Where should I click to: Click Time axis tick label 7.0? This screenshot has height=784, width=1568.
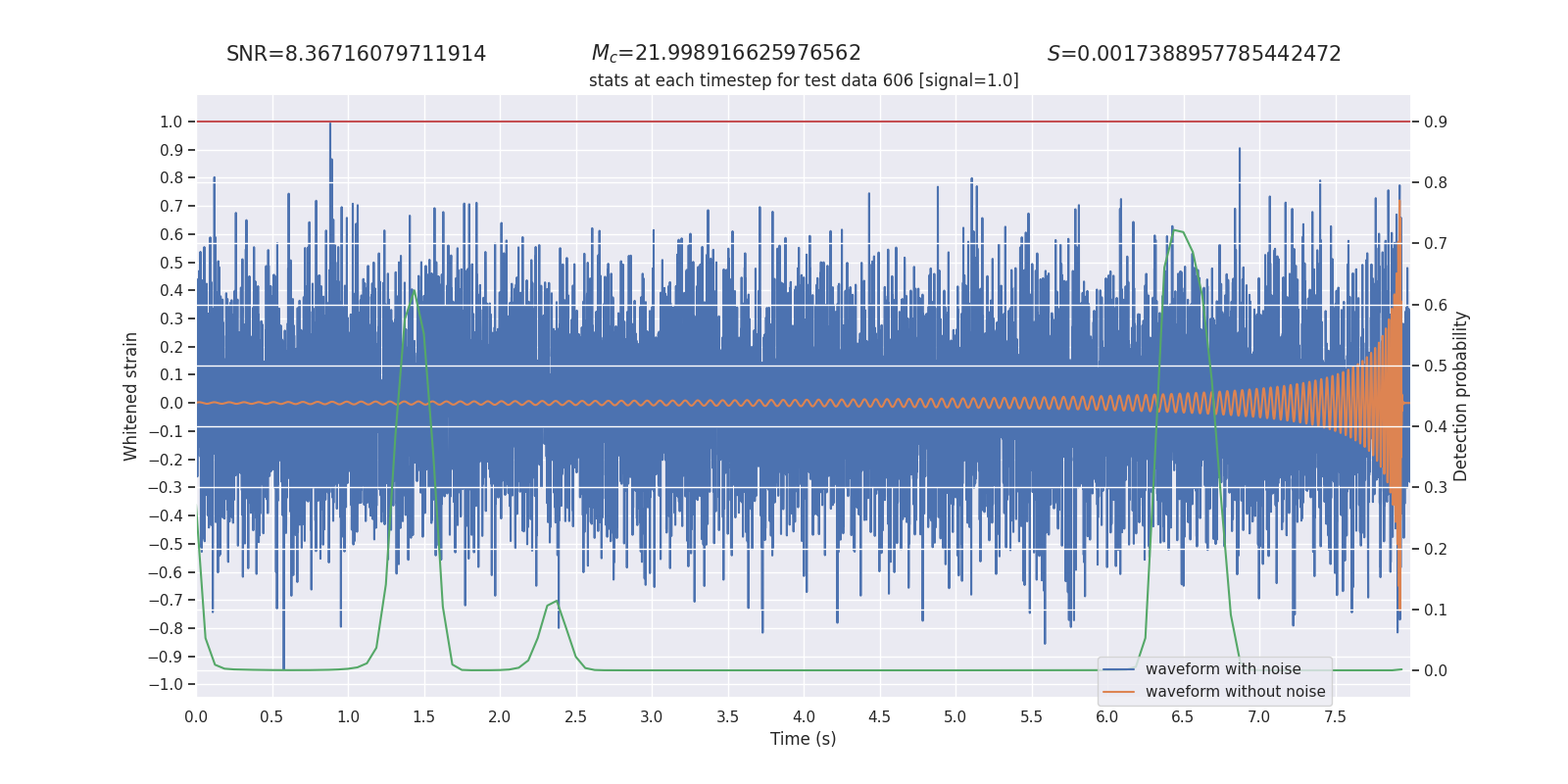(x=1259, y=717)
